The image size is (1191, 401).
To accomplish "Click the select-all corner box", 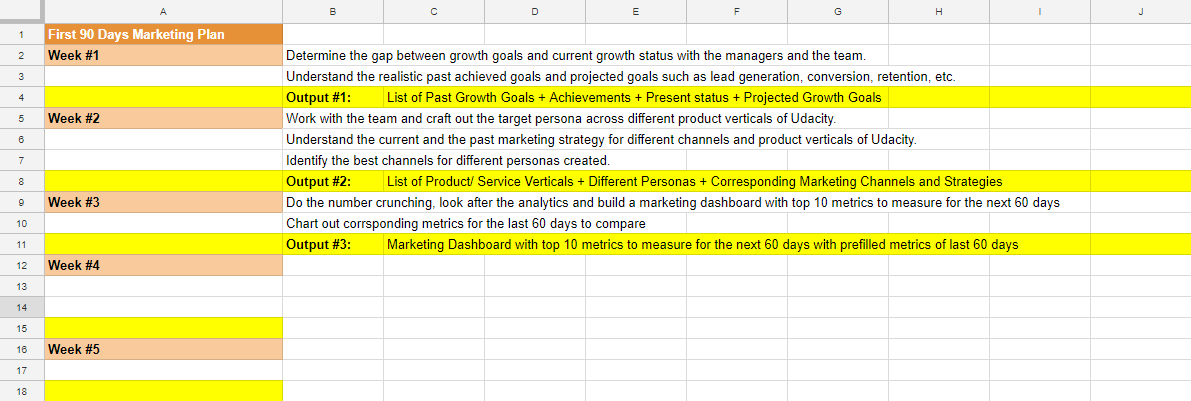I will tap(21, 11).
